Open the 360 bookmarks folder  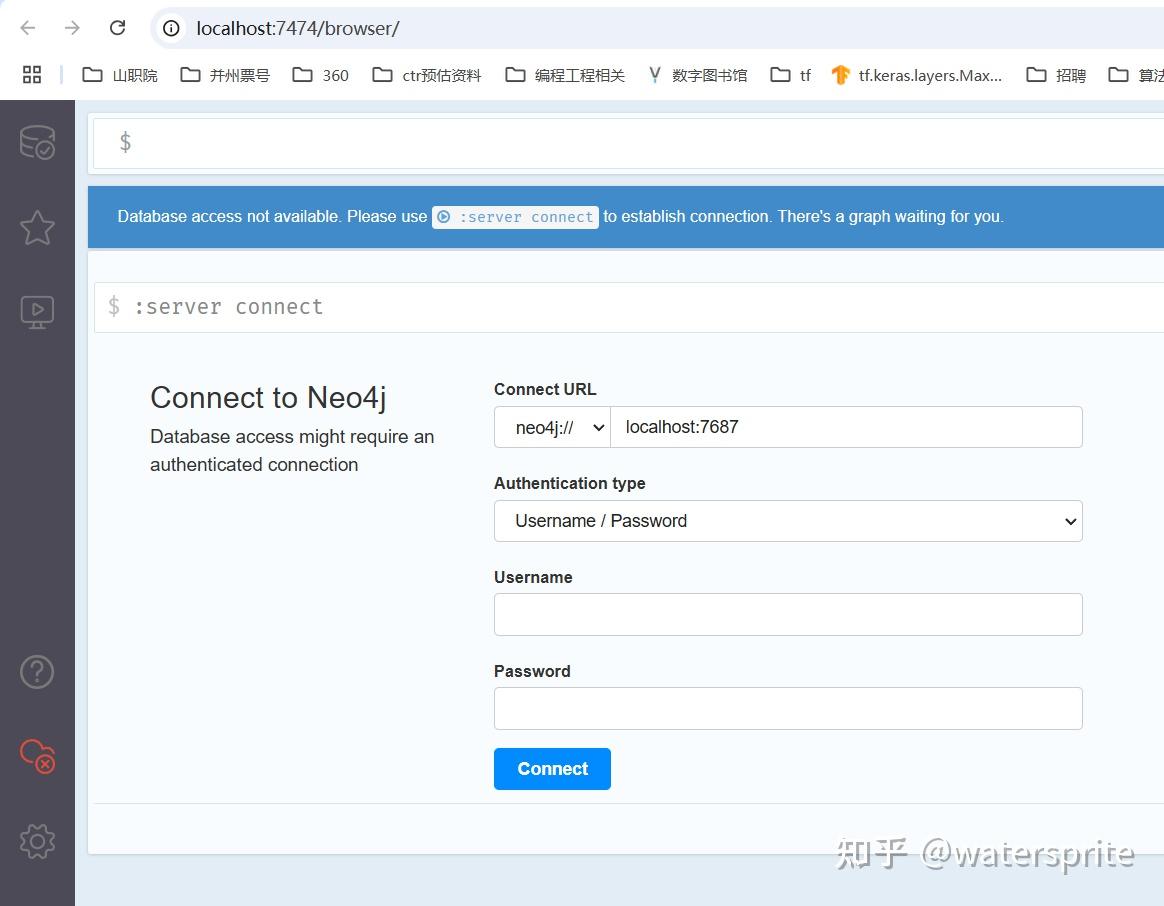point(320,74)
